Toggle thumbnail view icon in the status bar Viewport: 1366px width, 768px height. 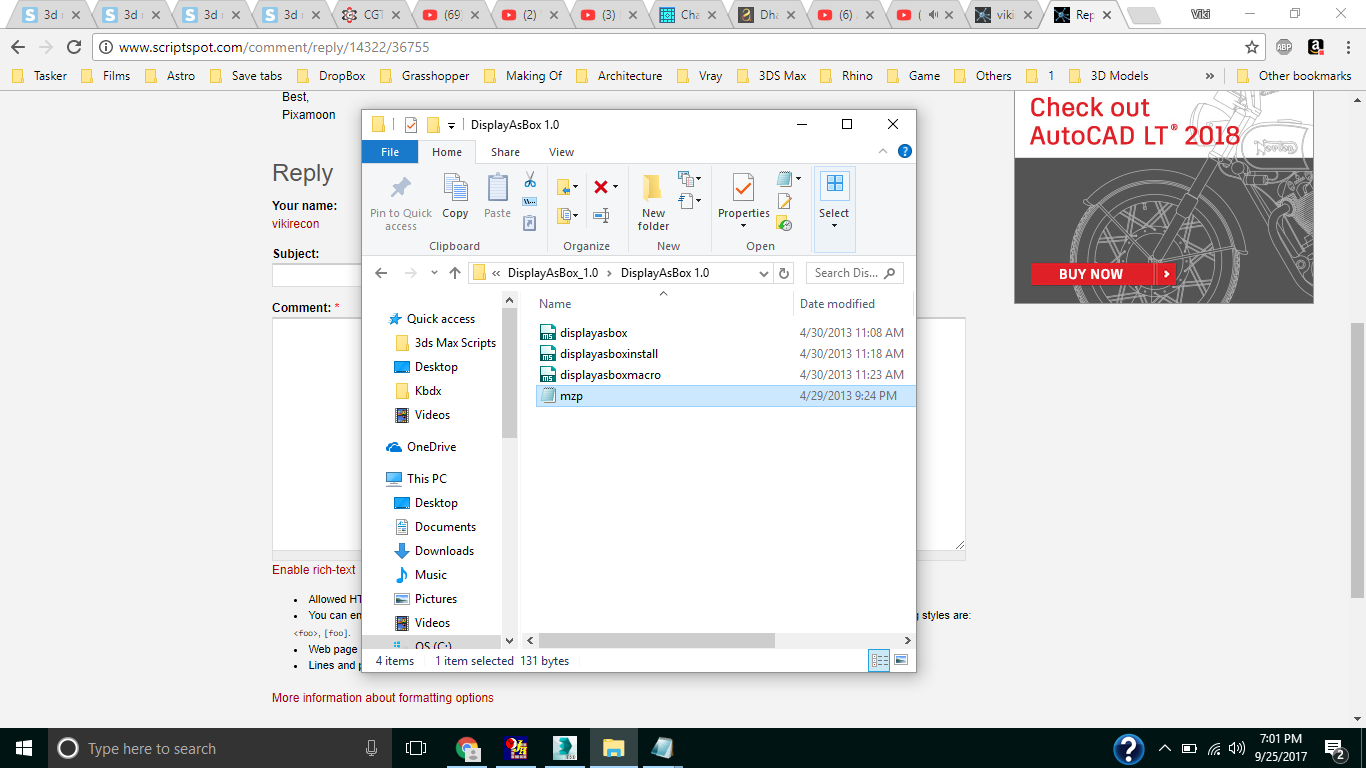(x=902, y=660)
